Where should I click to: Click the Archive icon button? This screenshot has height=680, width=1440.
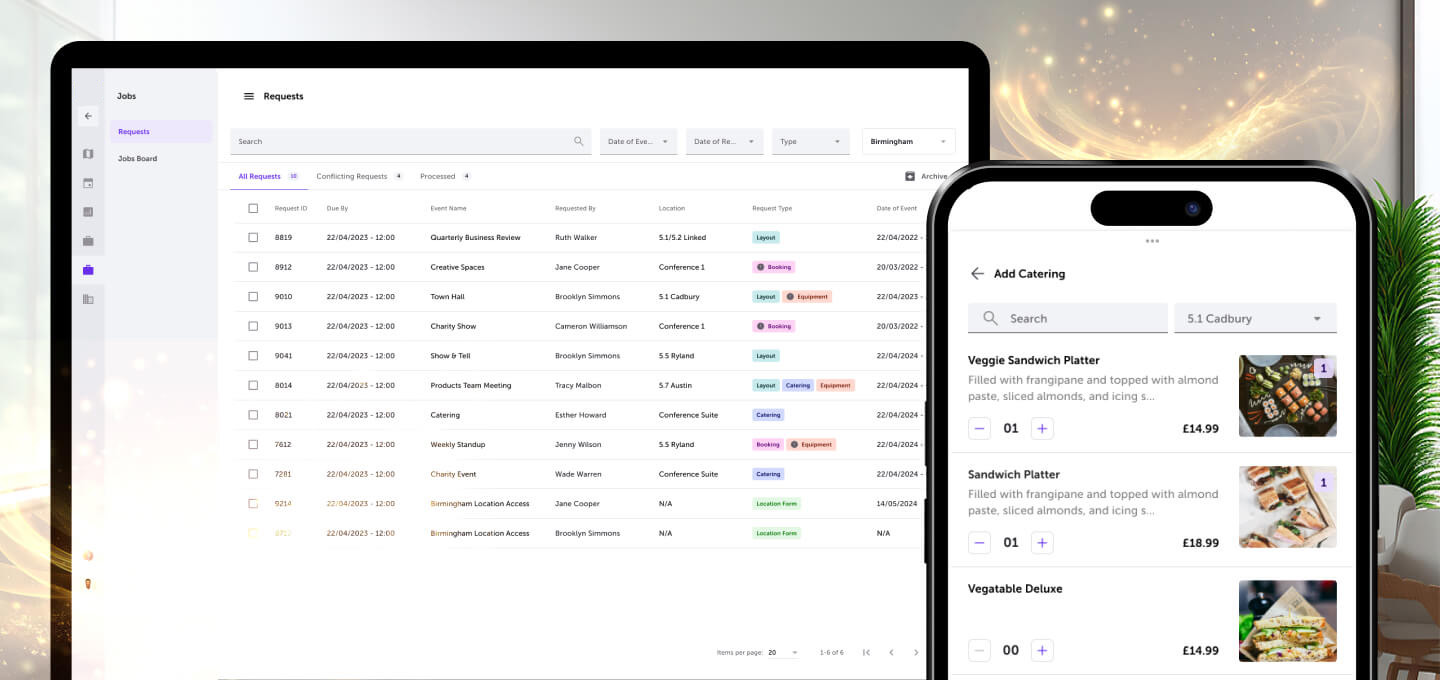pyautogui.click(x=910, y=176)
